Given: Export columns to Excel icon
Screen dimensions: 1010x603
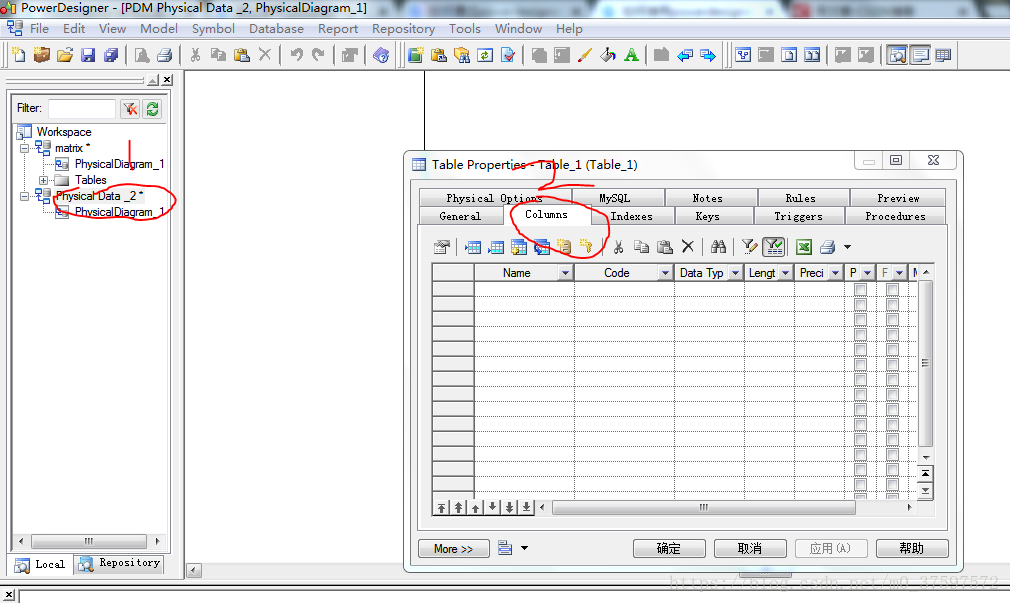Looking at the screenshot, I should (804, 247).
